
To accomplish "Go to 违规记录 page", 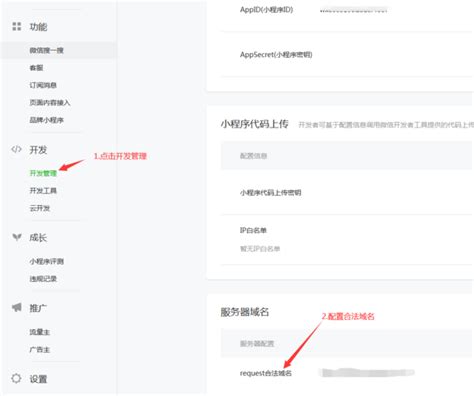I will tap(43, 279).
